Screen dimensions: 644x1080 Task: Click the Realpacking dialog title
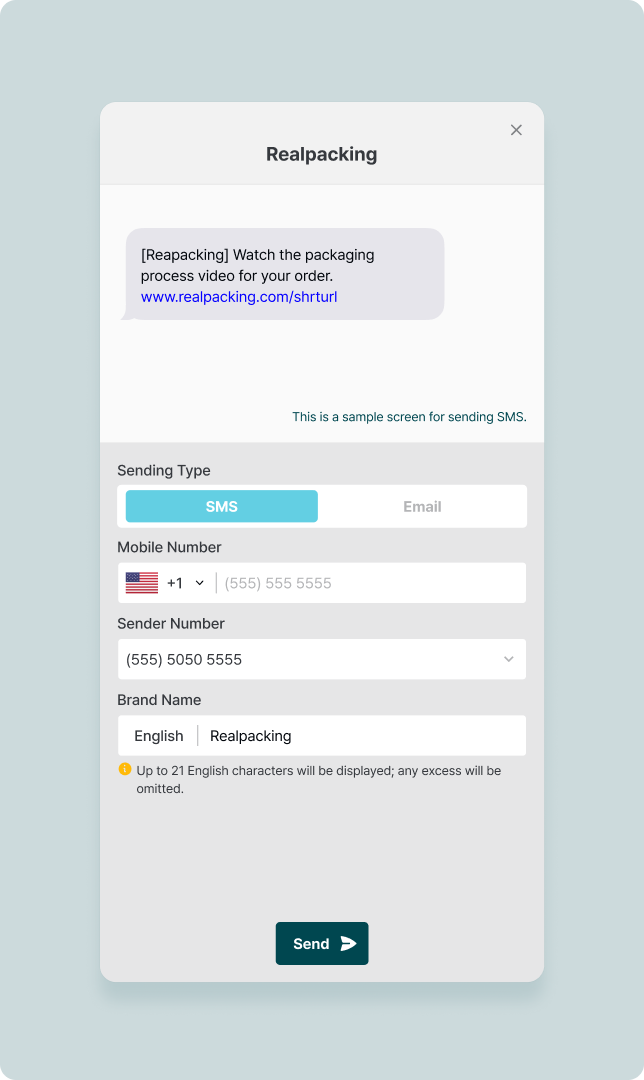322,154
